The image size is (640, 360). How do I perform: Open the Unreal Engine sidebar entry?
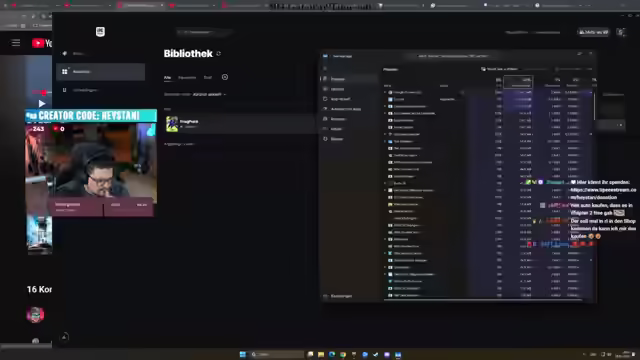point(100,90)
